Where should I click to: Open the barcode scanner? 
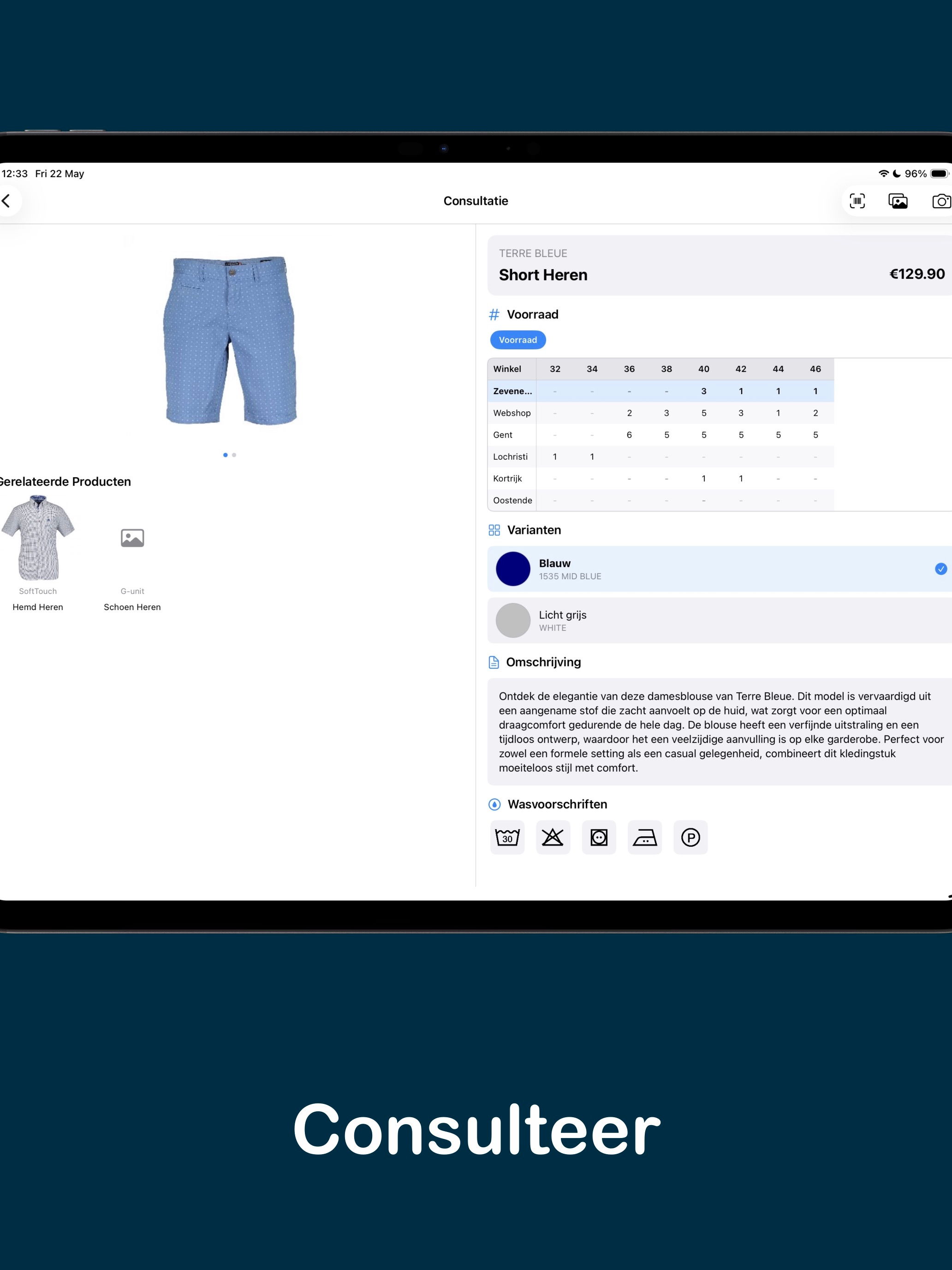[857, 201]
